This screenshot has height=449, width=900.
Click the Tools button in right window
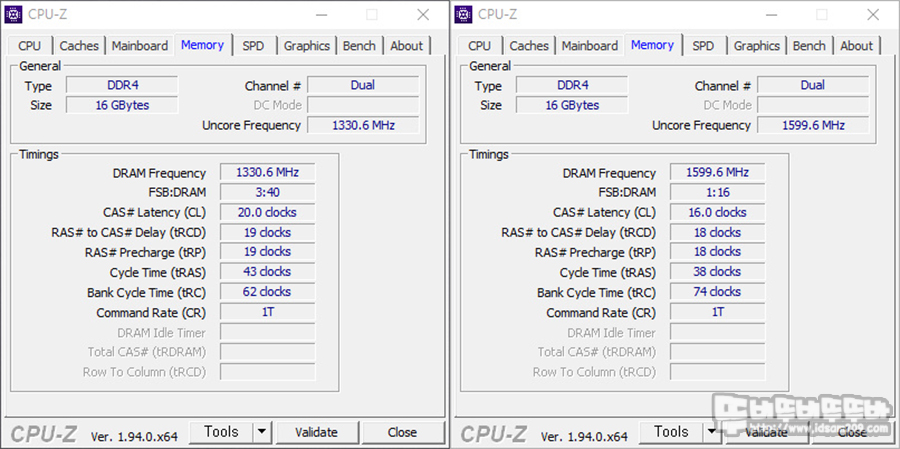coord(671,432)
